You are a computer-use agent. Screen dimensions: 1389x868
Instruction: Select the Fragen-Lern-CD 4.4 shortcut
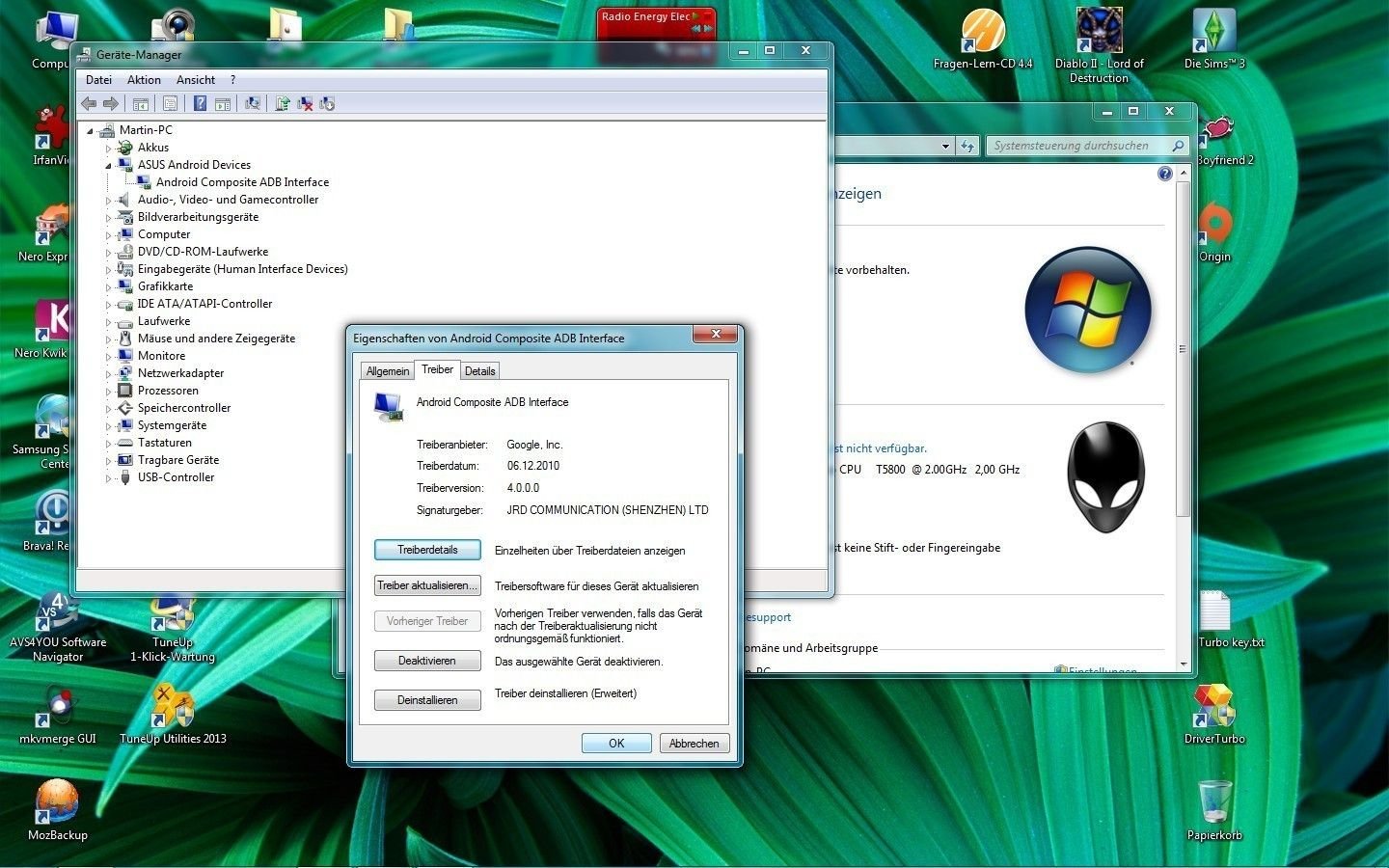coord(983,40)
